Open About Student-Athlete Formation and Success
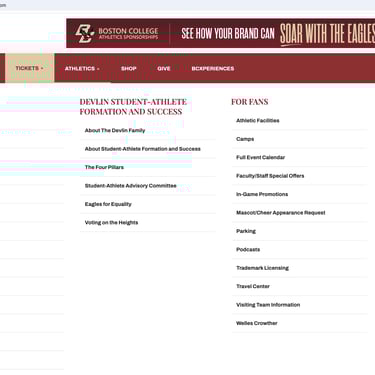This screenshot has height=375, width=375. point(143,149)
